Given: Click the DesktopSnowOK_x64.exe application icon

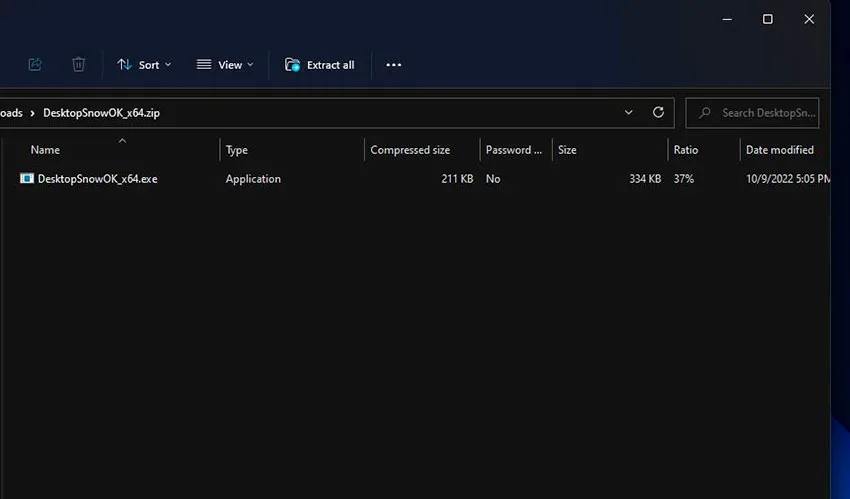Looking at the screenshot, I should (27, 178).
